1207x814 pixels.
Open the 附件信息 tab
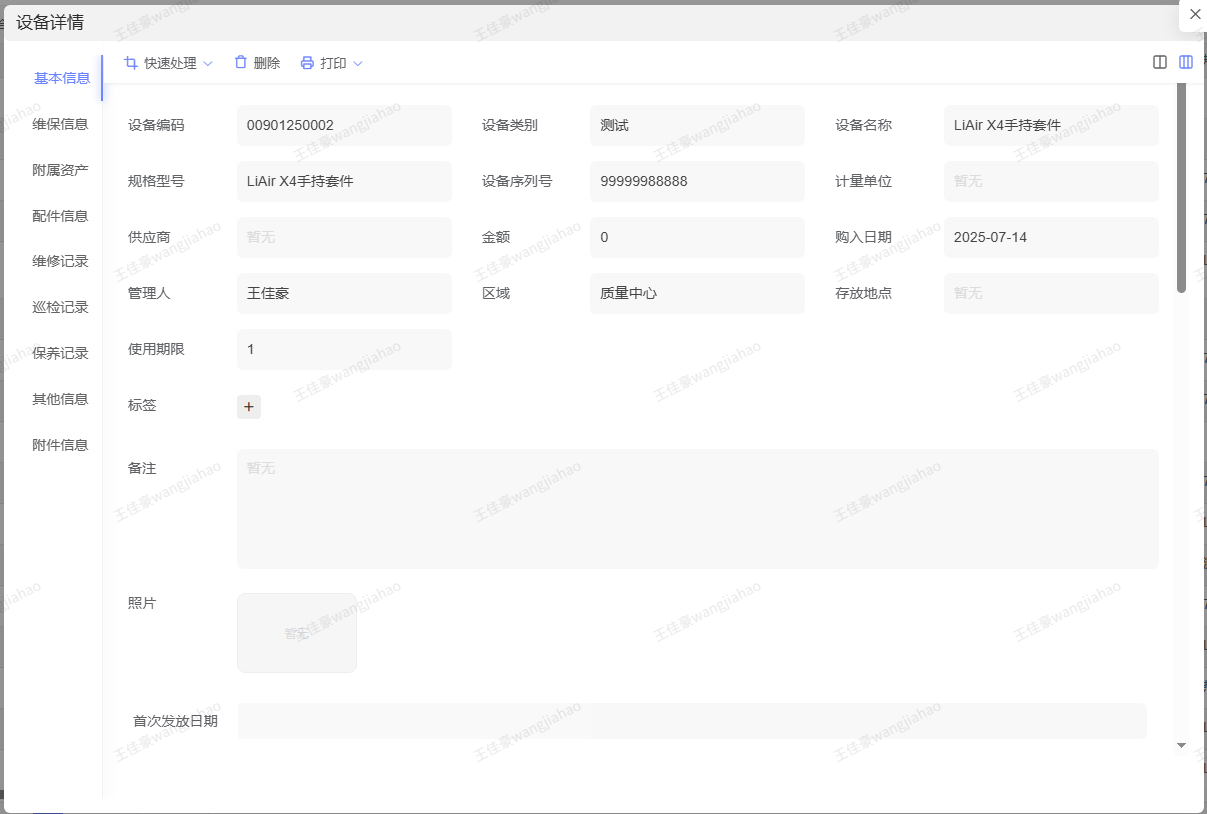tap(60, 445)
